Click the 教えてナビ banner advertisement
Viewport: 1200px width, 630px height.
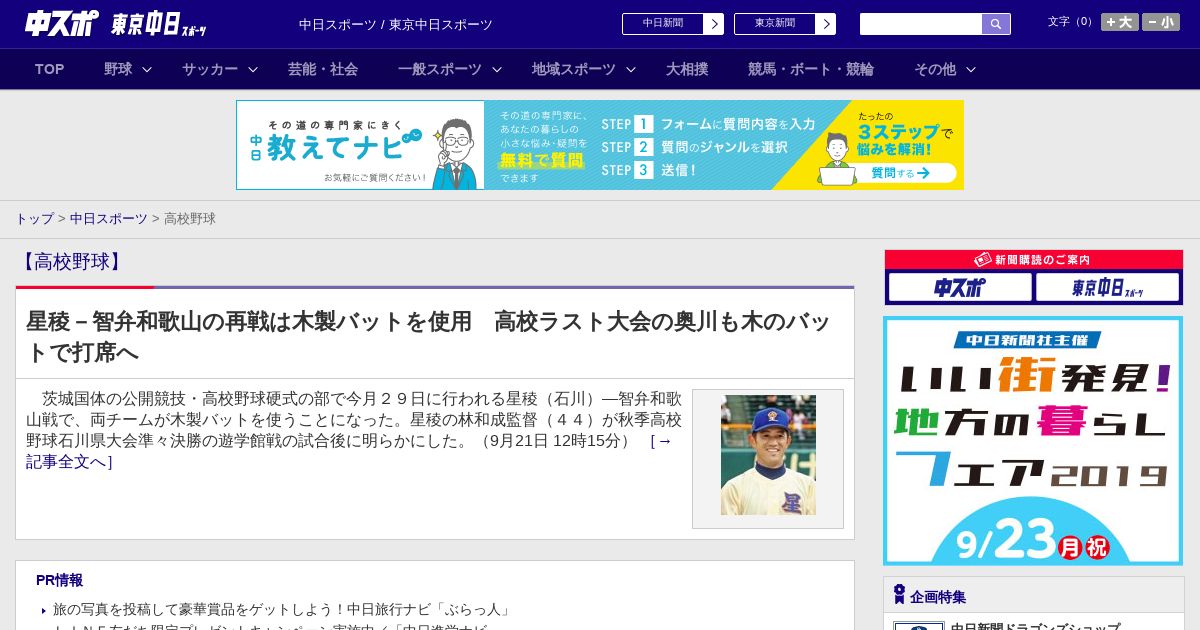pyautogui.click(x=600, y=145)
